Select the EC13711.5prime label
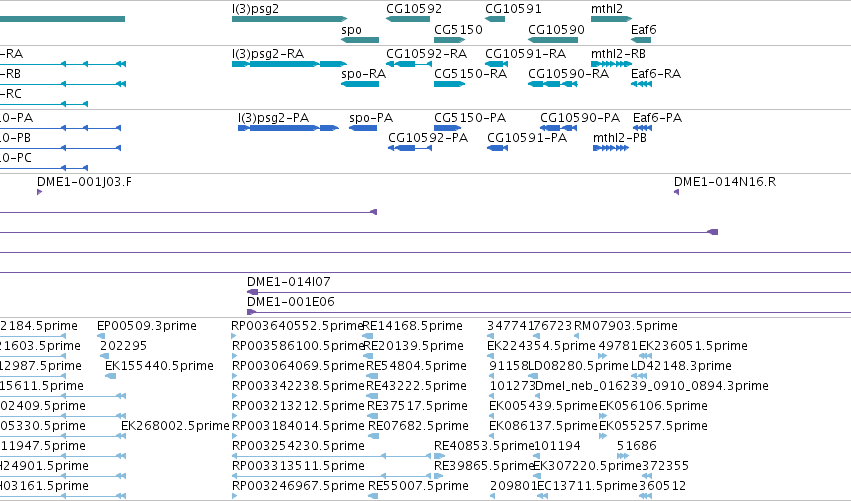 (587, 486)
